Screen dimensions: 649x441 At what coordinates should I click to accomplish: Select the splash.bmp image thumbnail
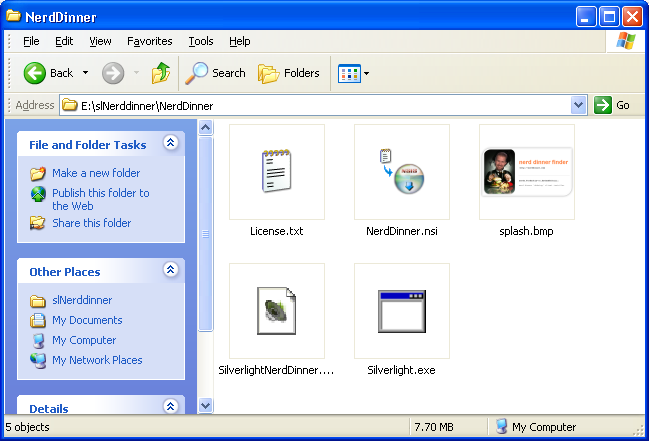(527, 171)
